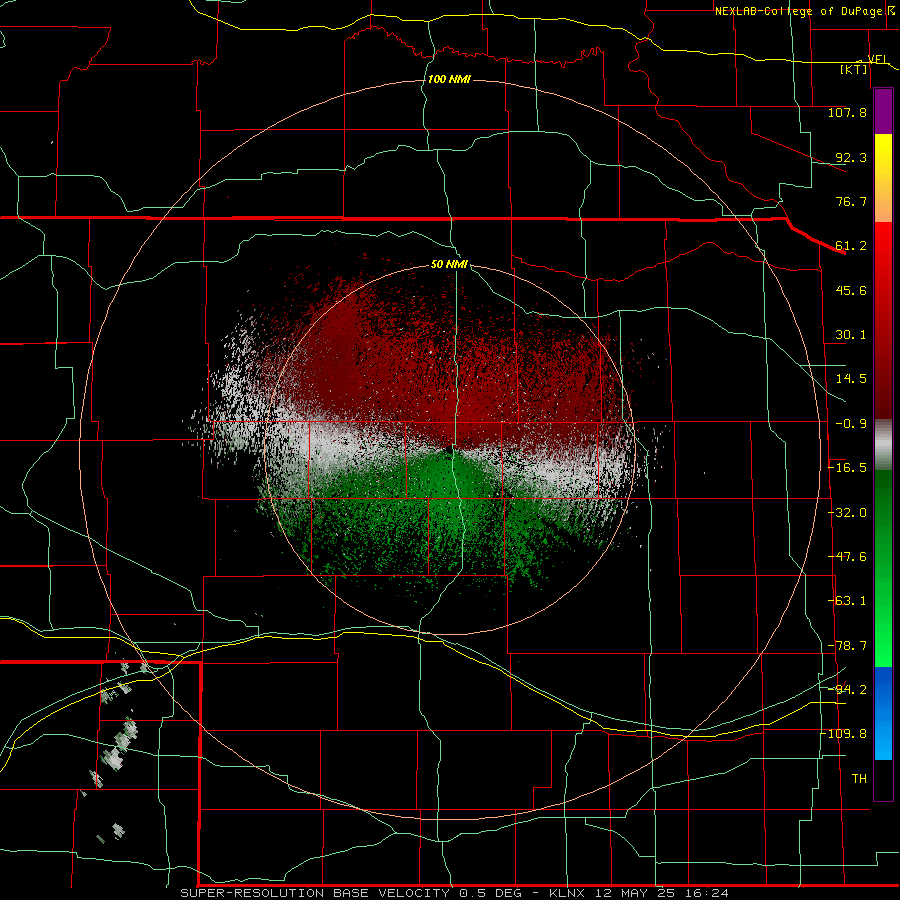Screen dimensions: 900x900
Task: Click the 45.6 value on velocity scale
Action: 851,290
